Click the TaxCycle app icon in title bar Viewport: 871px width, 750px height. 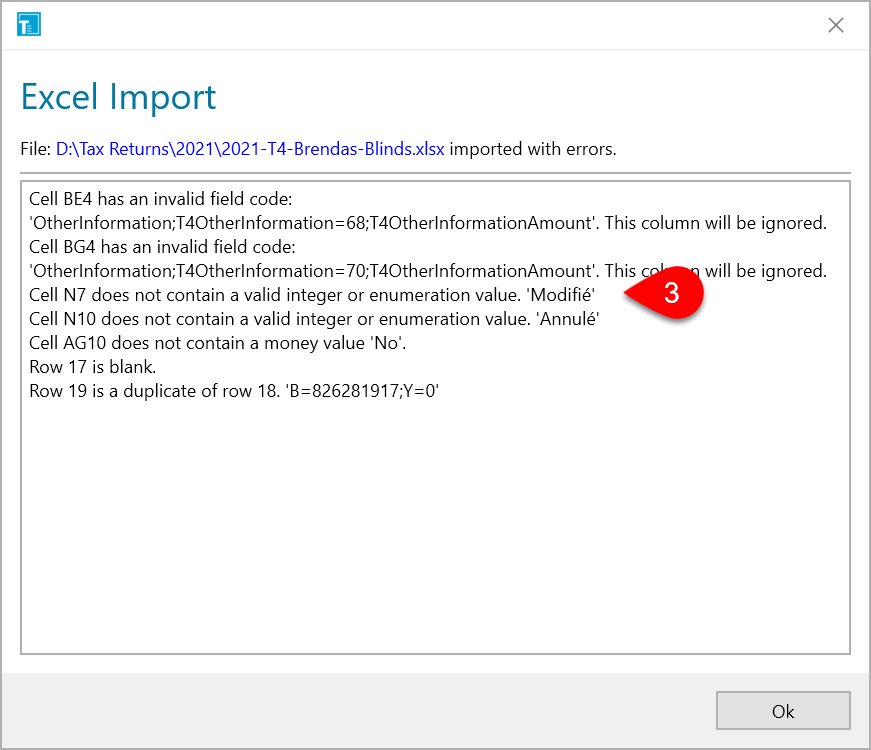point(28,25)
